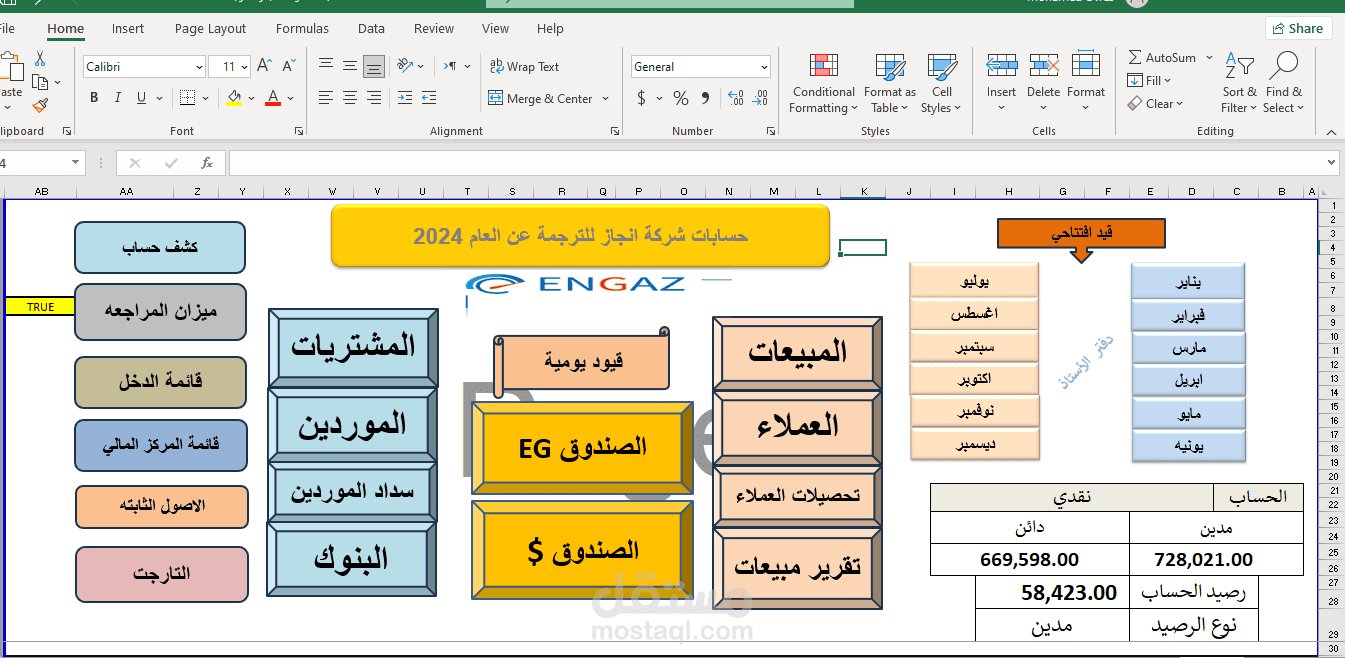This screenshot has height=658, width=1345.
Task: Click the Orientation angled text icon
Action: [406, 66]
